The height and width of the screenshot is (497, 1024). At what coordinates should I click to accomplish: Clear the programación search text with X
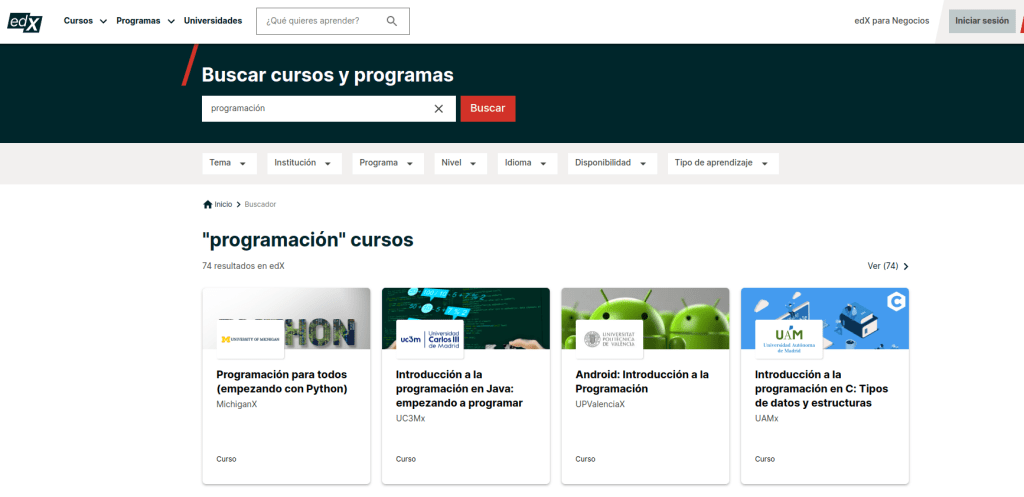click(x=439, y=108)
